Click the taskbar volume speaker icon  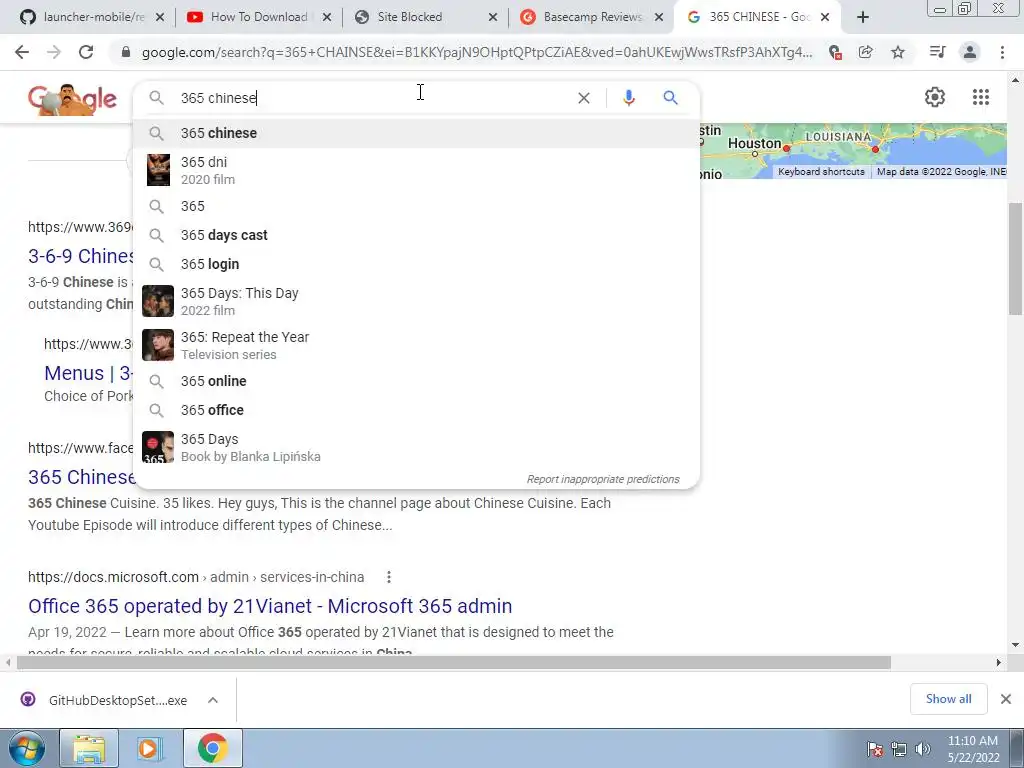coord(923,749)
